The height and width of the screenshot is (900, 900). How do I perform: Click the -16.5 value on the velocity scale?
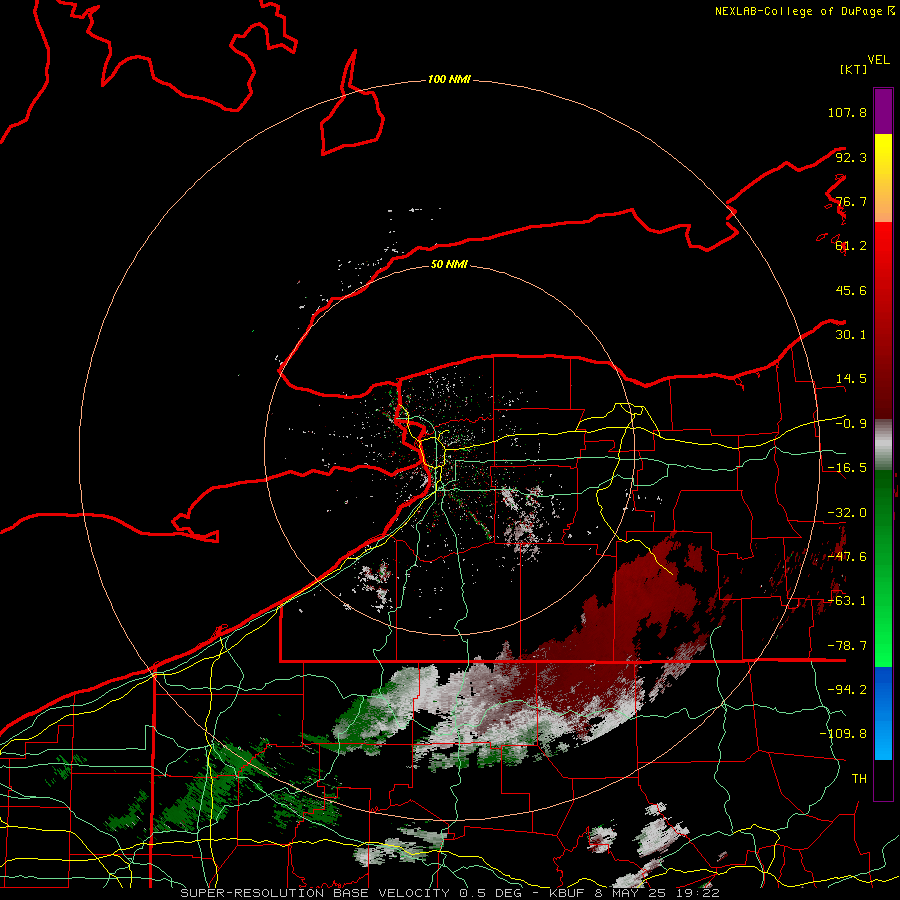(847, 468)
